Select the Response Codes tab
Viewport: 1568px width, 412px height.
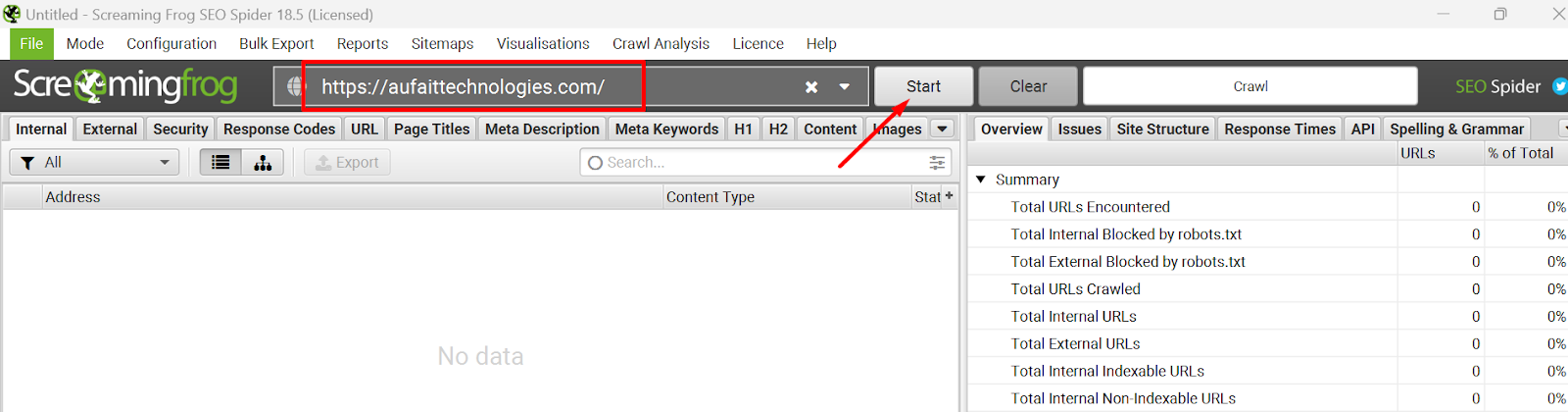pos(279,129)
